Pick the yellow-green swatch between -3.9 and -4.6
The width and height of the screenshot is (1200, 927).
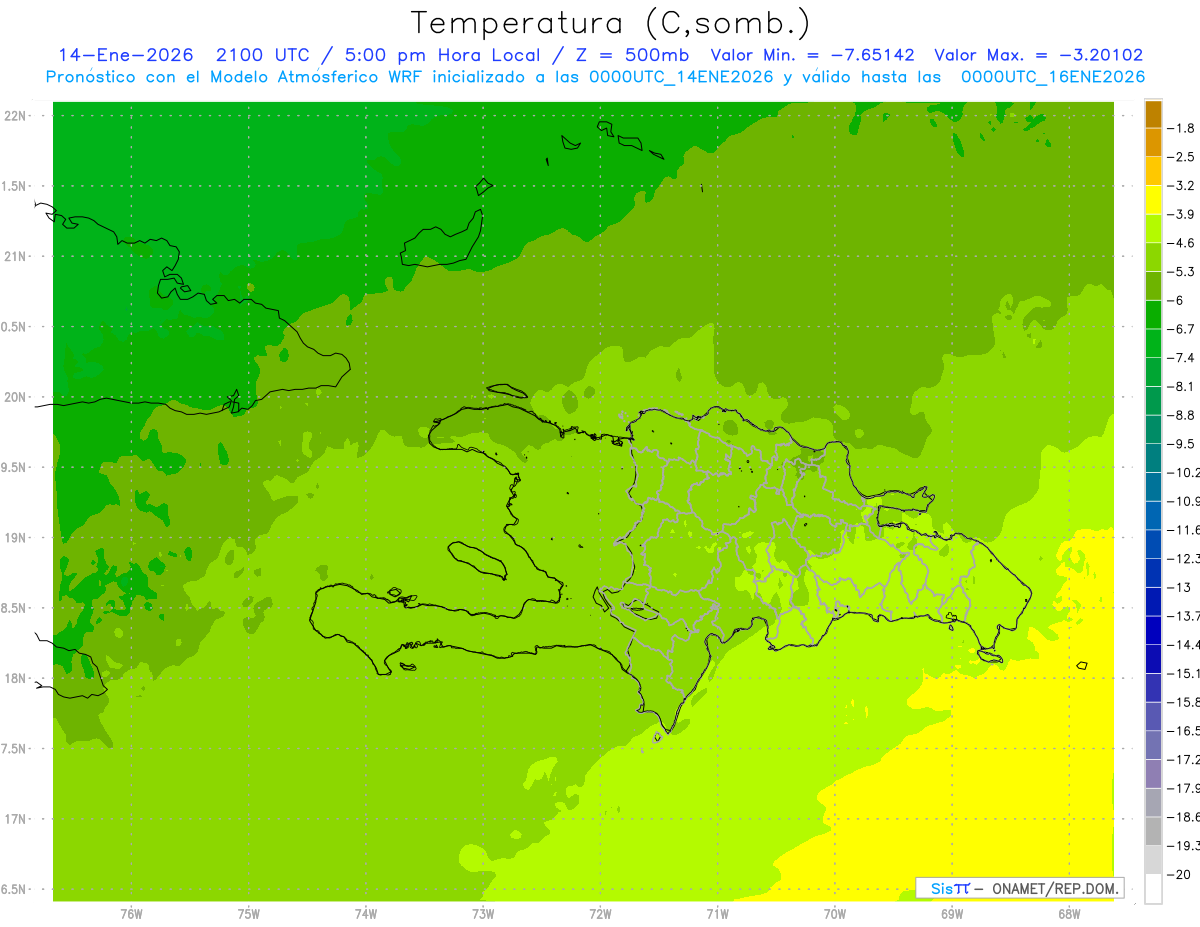point(1153,229)
